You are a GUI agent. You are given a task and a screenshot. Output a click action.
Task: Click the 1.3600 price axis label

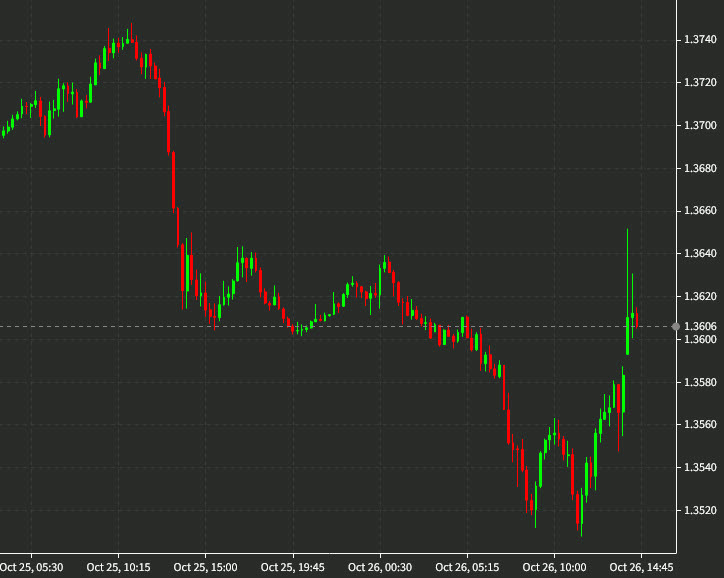700,339
